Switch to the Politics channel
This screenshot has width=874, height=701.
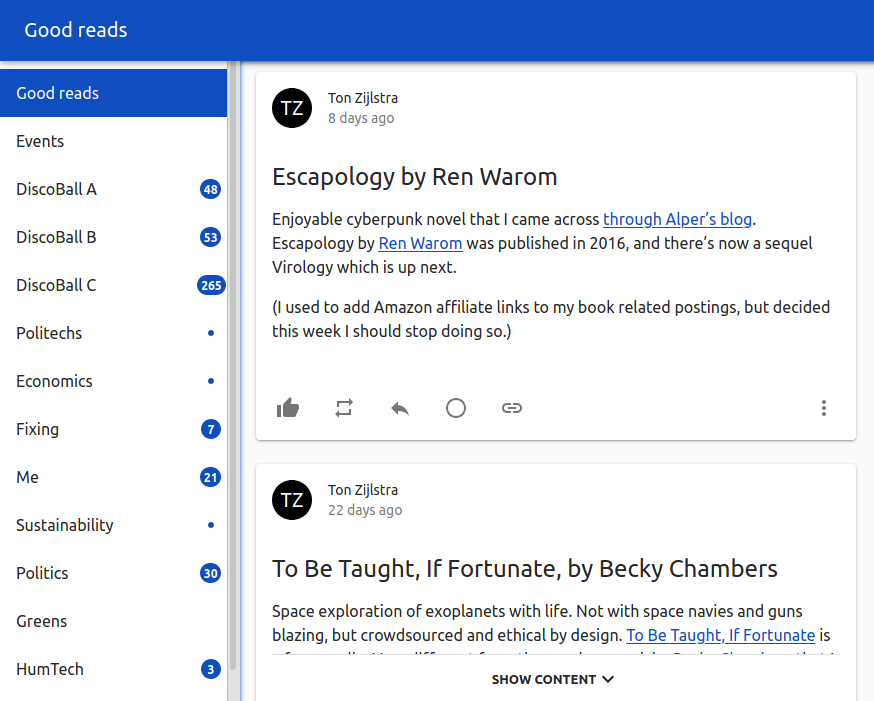43,573
